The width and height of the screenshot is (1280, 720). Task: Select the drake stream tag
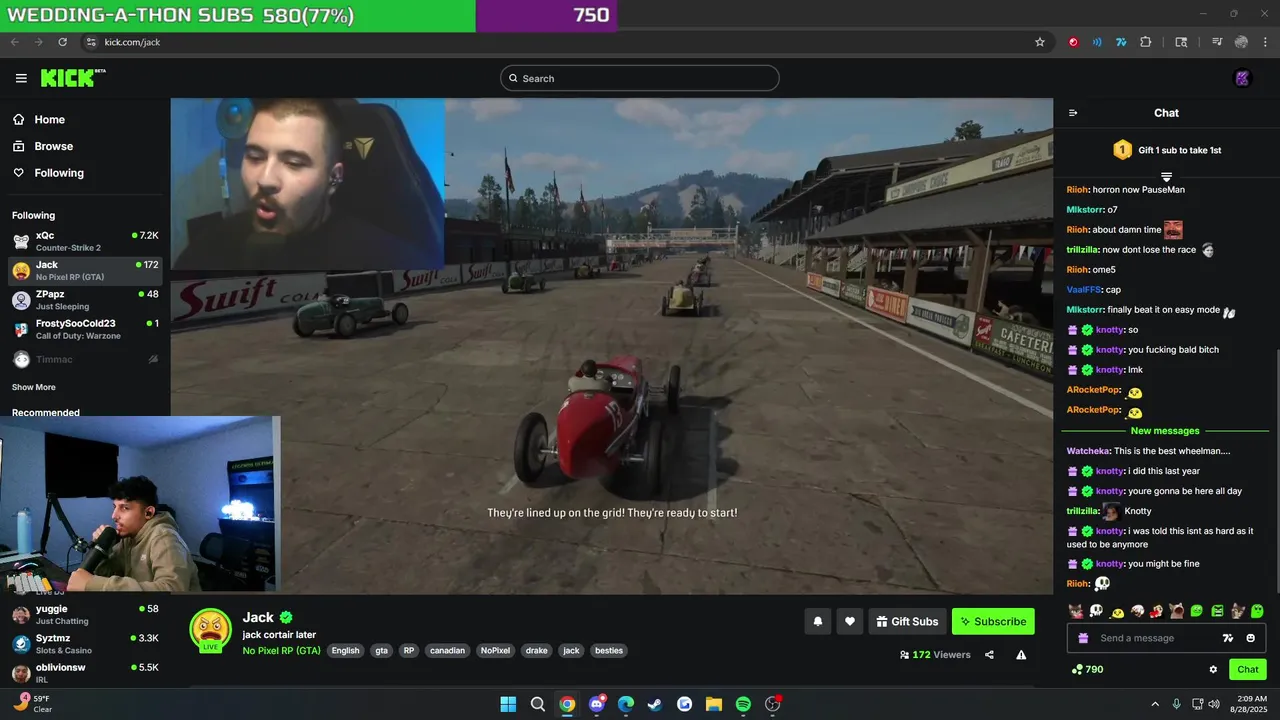click(x=537, y=650)
